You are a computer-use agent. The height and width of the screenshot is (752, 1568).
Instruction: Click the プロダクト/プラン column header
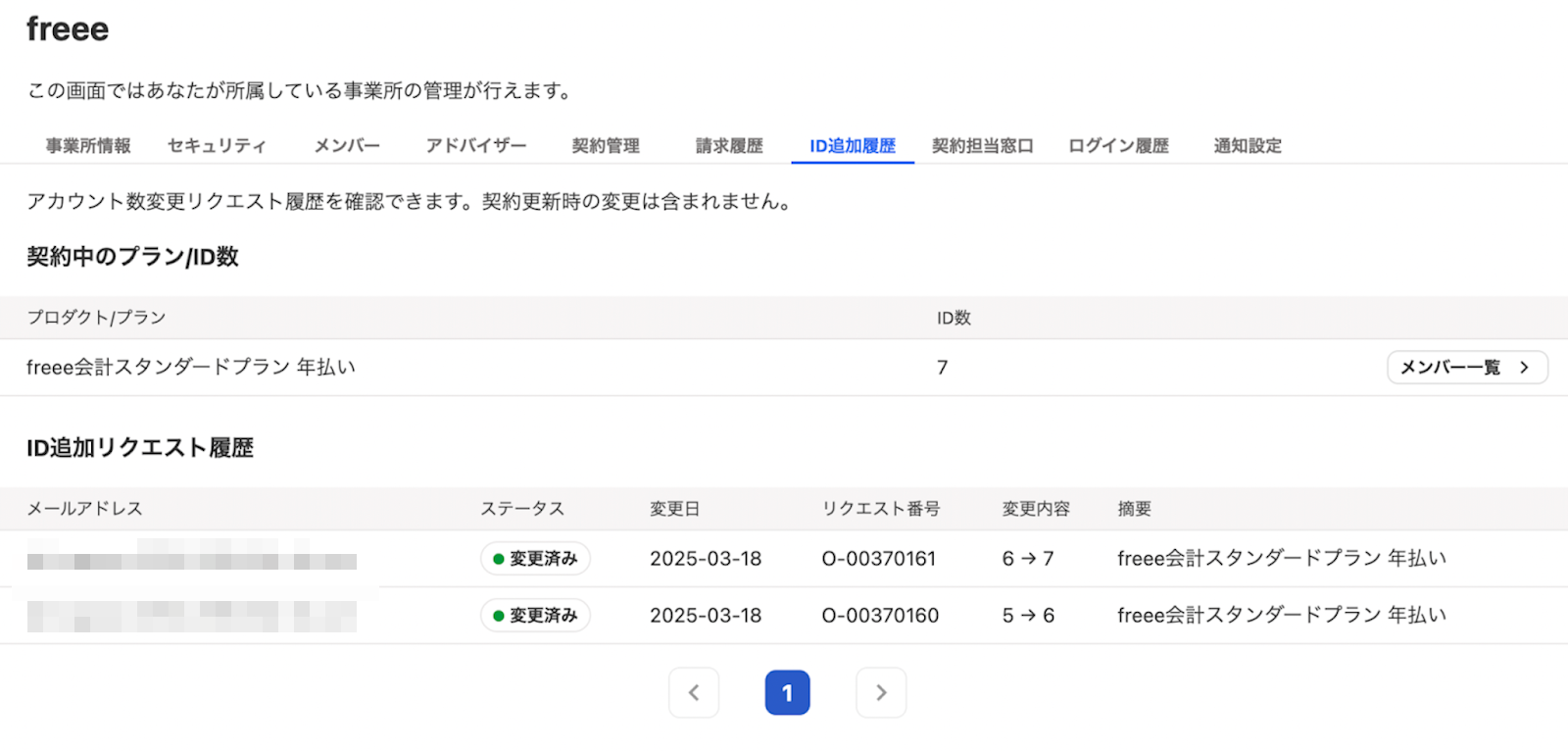96,318
